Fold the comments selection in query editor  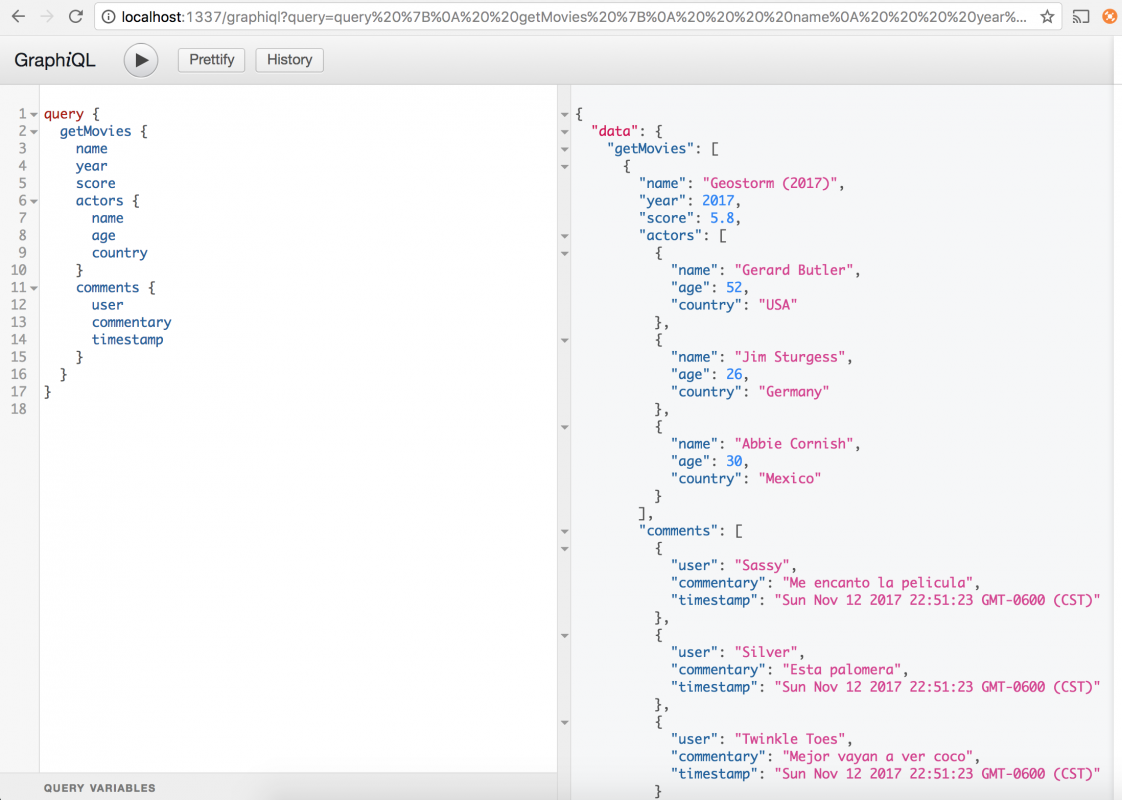coord(33,288)
